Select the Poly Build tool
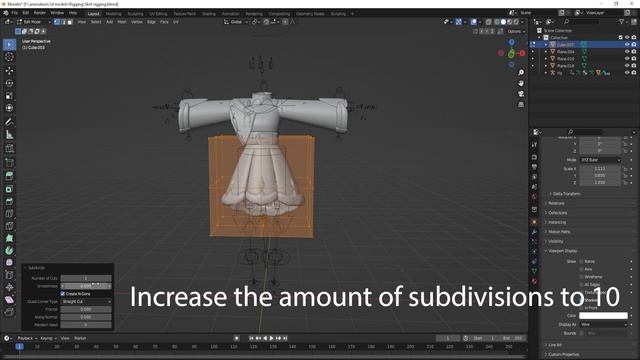 pos(9,238)
